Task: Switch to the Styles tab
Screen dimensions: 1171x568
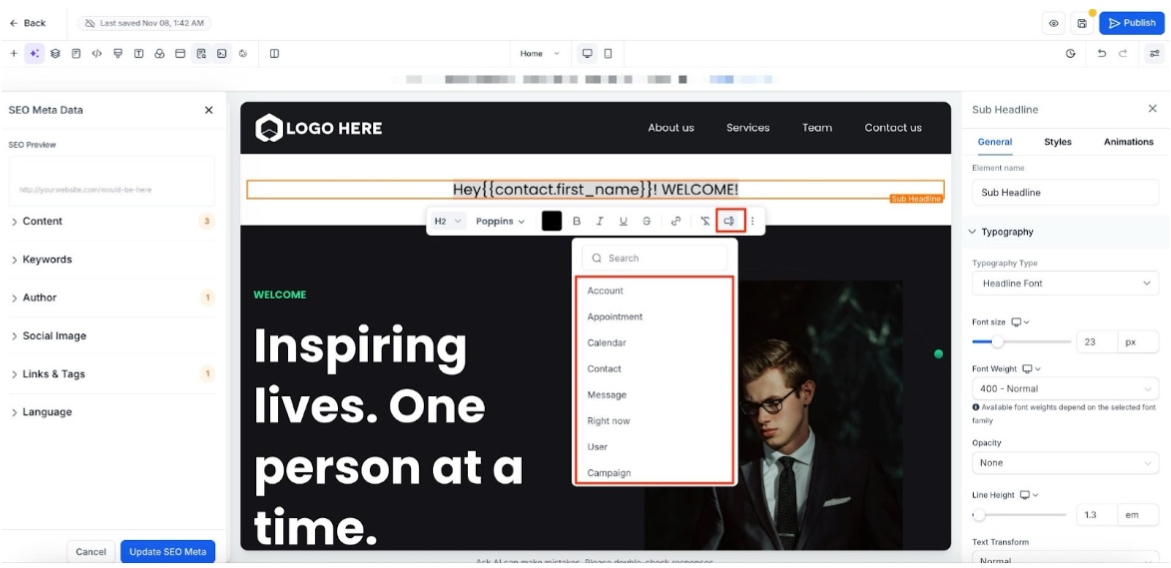Action: pos(1057,142)
